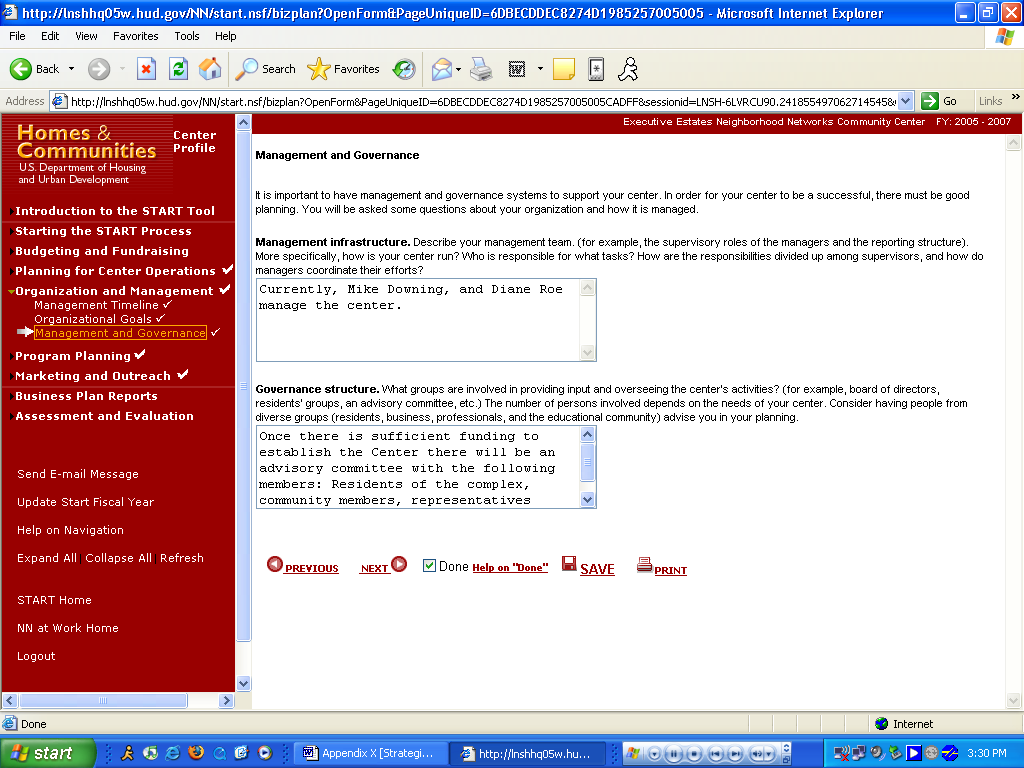Click the Windows Start button
This screenshot has height=768, width=1024.
point(47,753)
